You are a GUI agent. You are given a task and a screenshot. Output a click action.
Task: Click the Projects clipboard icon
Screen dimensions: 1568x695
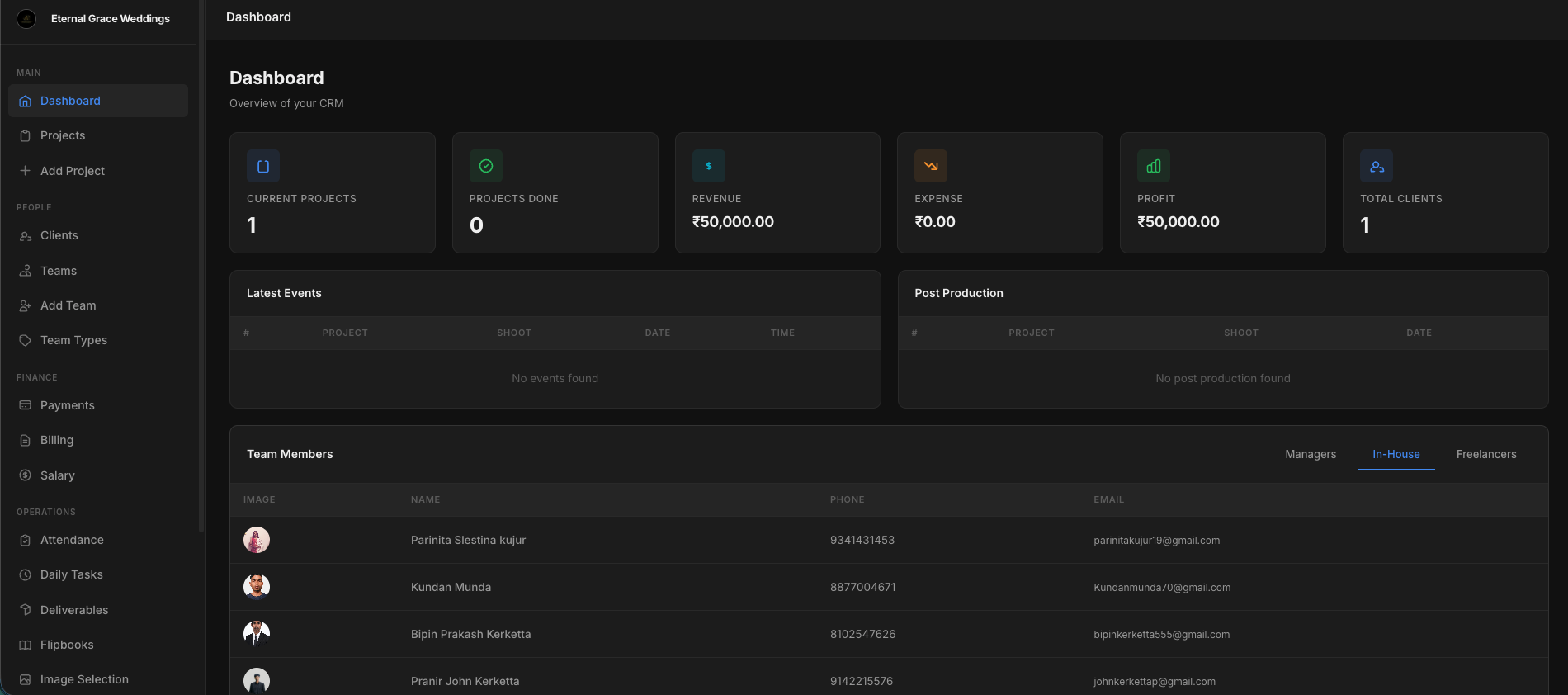click(25, 135)
